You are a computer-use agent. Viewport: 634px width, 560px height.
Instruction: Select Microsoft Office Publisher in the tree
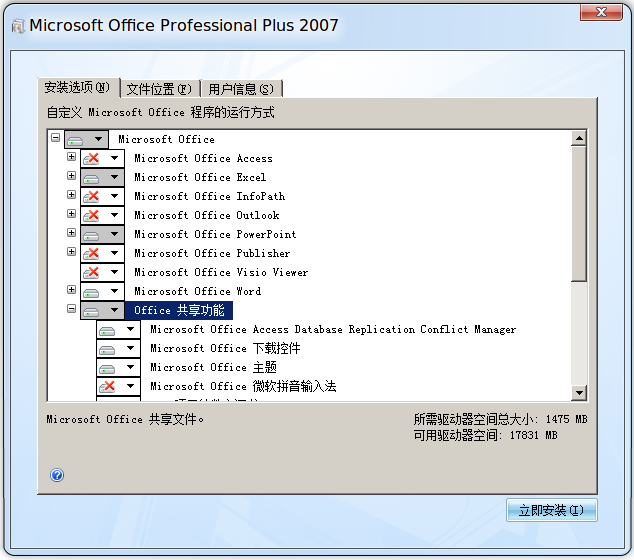(x=212, y=254)
